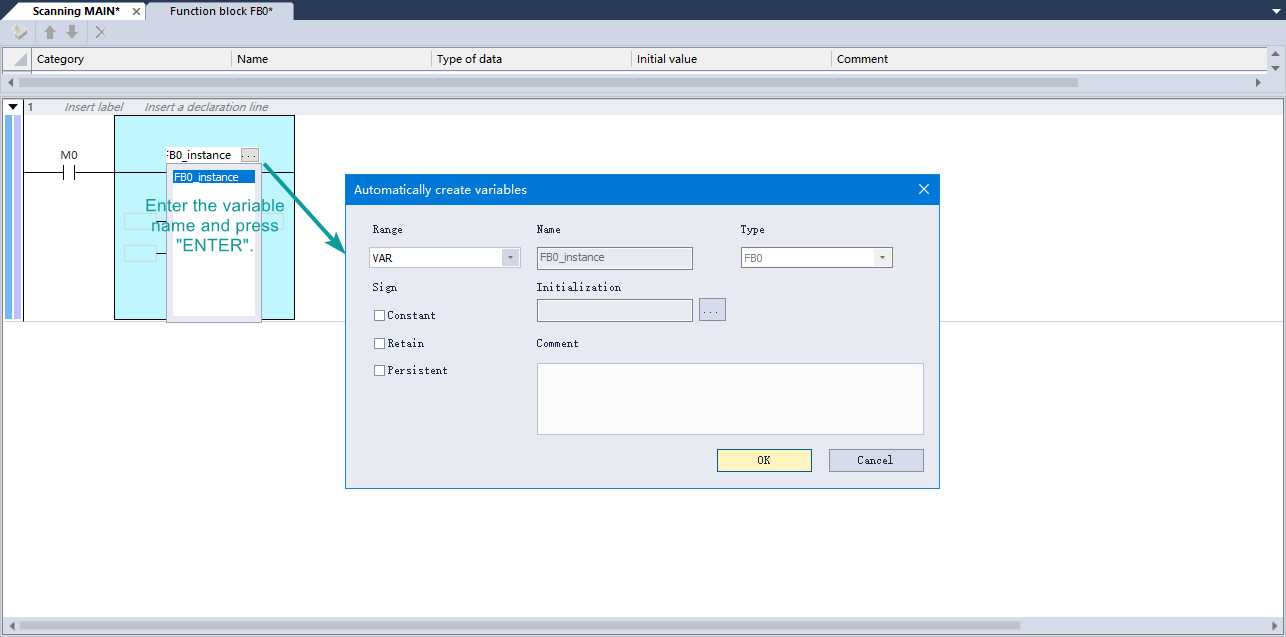1286x637 pixels.
Task: Open the Range VAR dropdown
Action: click(x=511, y=258)
